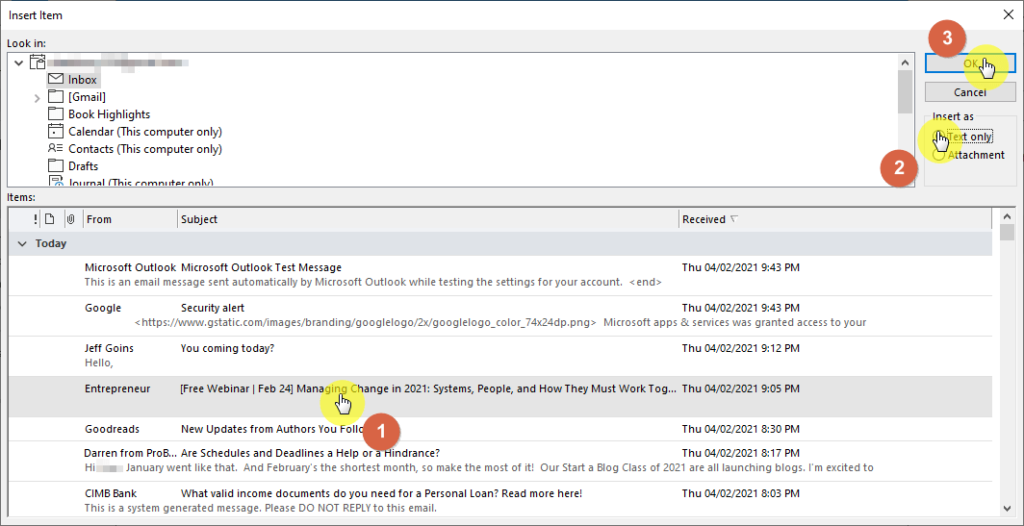The height and width of the screenshot is (526, 1024).
Task: Close the Insert Item dialog
Action: pyautogui.click(x=1008, y=14)
